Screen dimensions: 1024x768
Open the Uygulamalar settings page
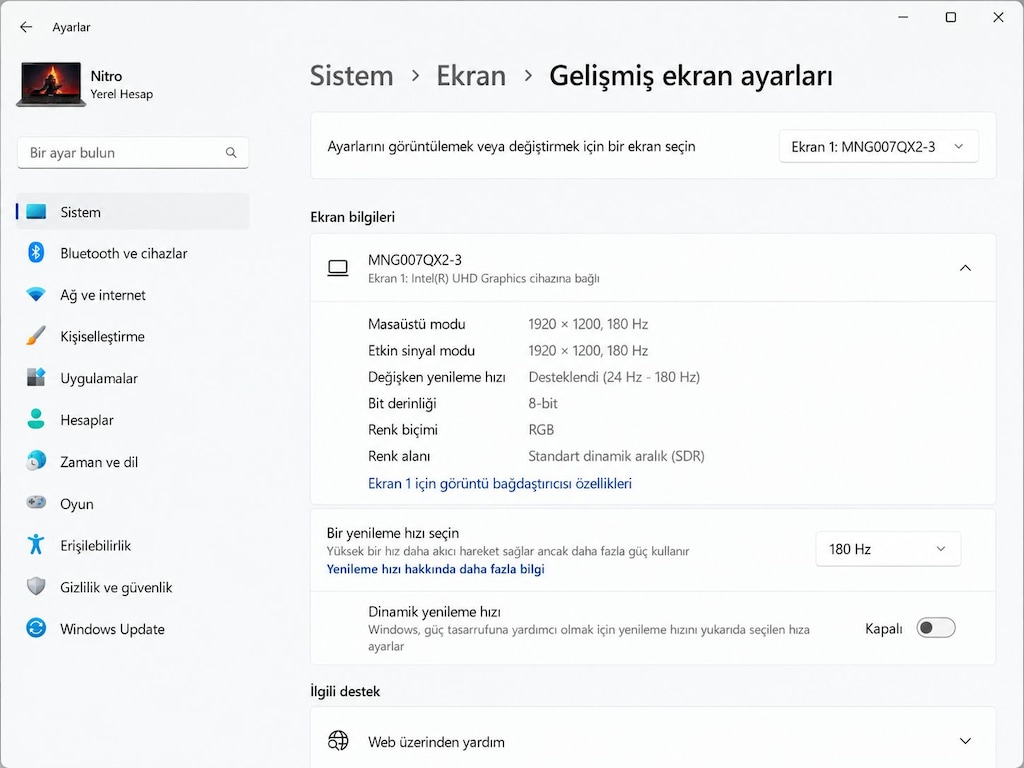click(99, 379)
